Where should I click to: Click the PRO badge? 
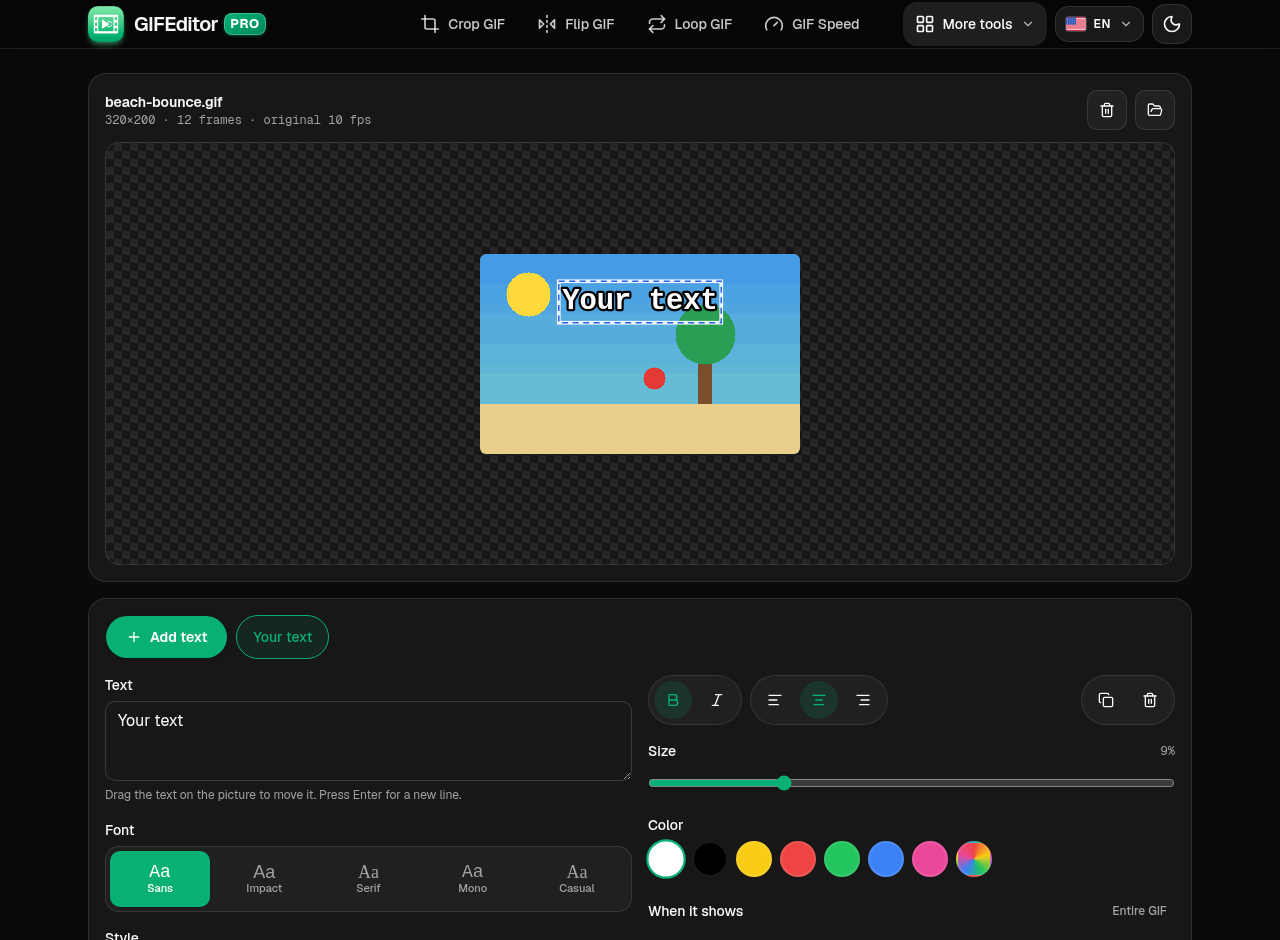click(x=245, y=24)
